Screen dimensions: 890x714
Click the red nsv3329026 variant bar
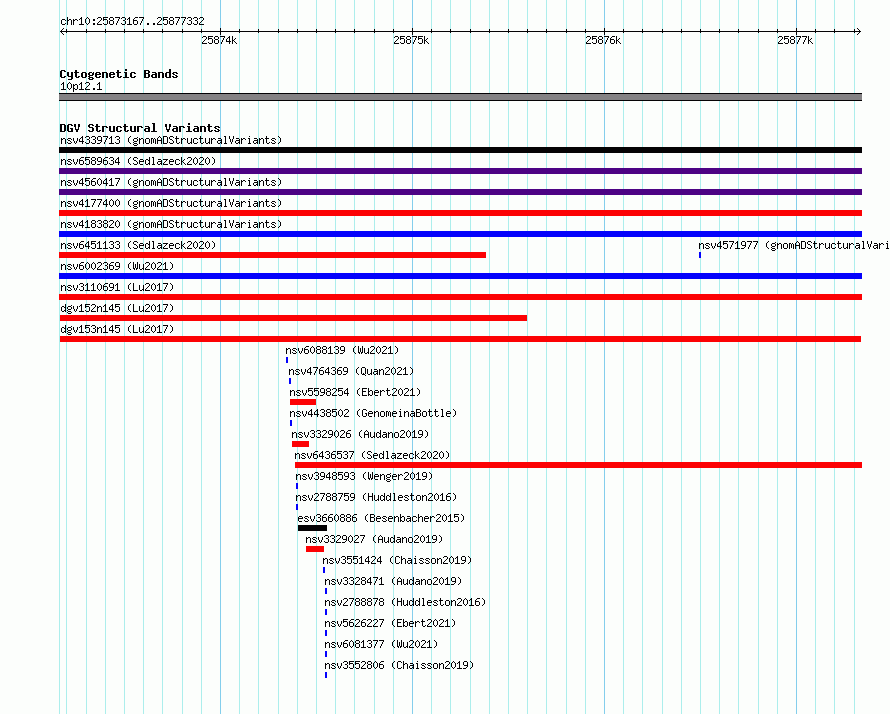click(300, 444)
